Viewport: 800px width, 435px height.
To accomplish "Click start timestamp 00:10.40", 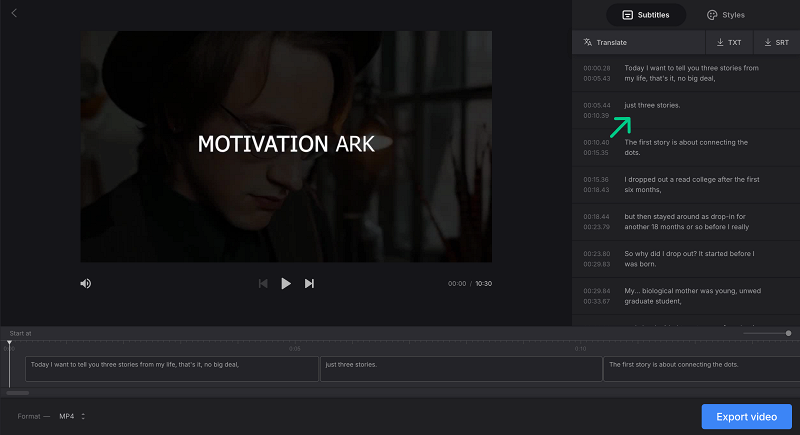I will (x=596, y=142).
